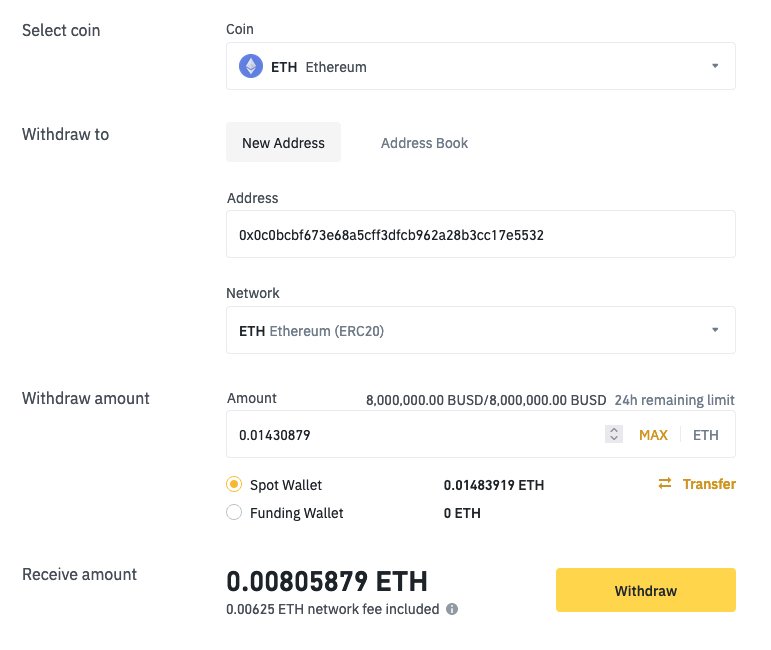
Task: Click the network fee info icon
Action: (x=452, y=609)
